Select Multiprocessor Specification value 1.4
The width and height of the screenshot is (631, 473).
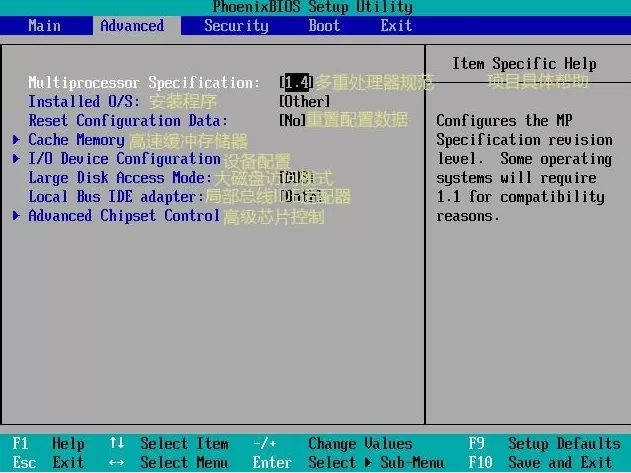click(297, 83)
